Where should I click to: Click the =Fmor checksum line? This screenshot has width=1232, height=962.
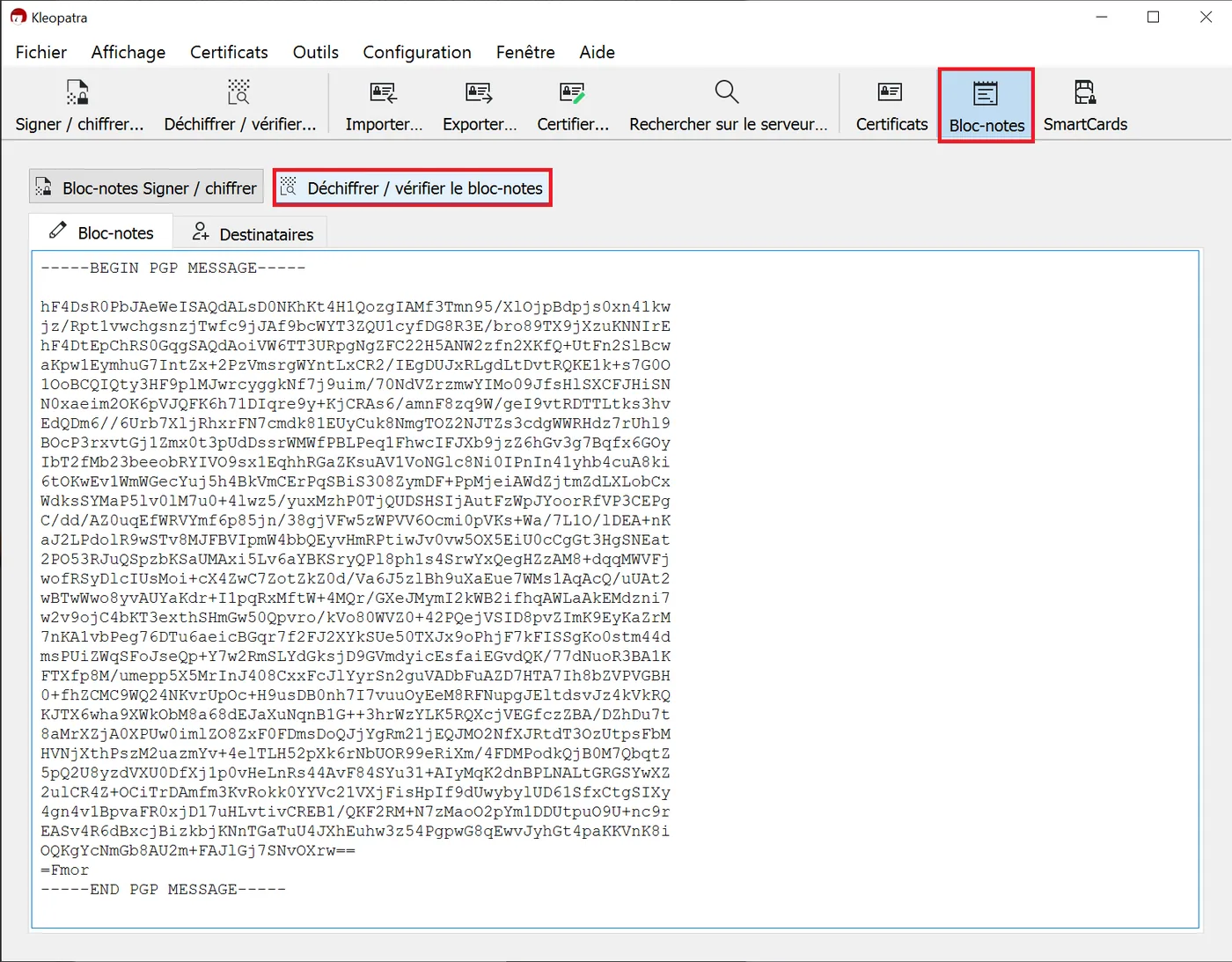[65, 870]
